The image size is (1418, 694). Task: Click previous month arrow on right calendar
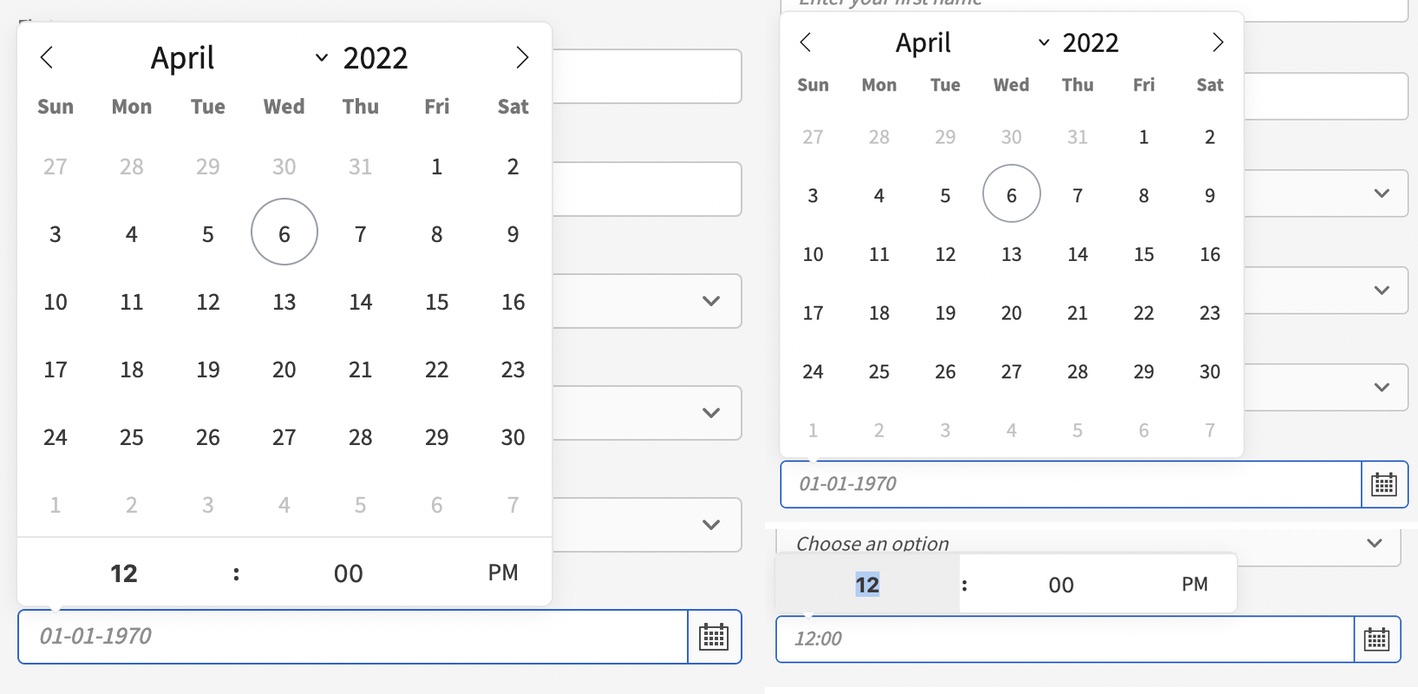(806, 42)
